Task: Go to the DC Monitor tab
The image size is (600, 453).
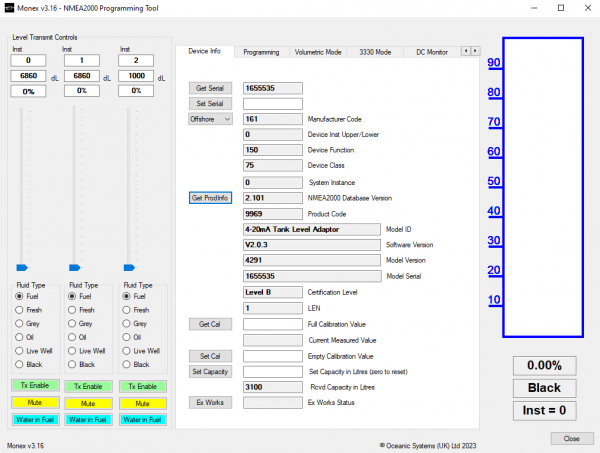Action: pyautogui.click(x=432, y=52)
